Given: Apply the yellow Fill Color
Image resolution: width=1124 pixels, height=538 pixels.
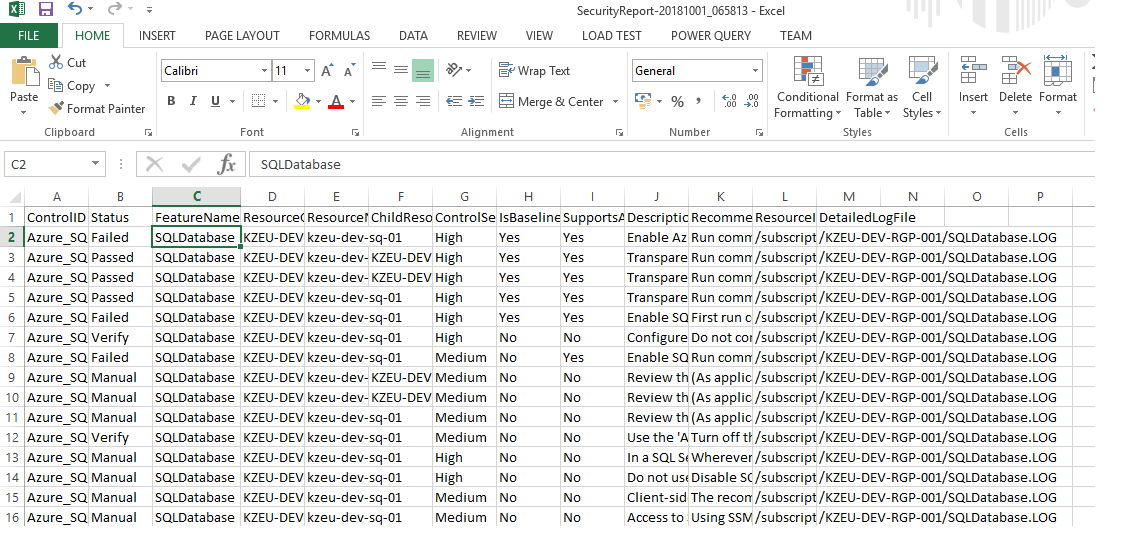Looking at the screenshot, I should coord(303,101).
